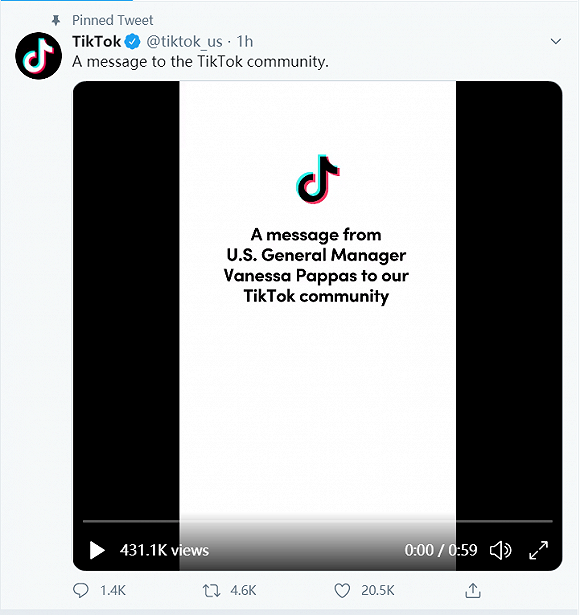Click the TikTok logo inside the video

pyautogui.click(x=318, y=179)
